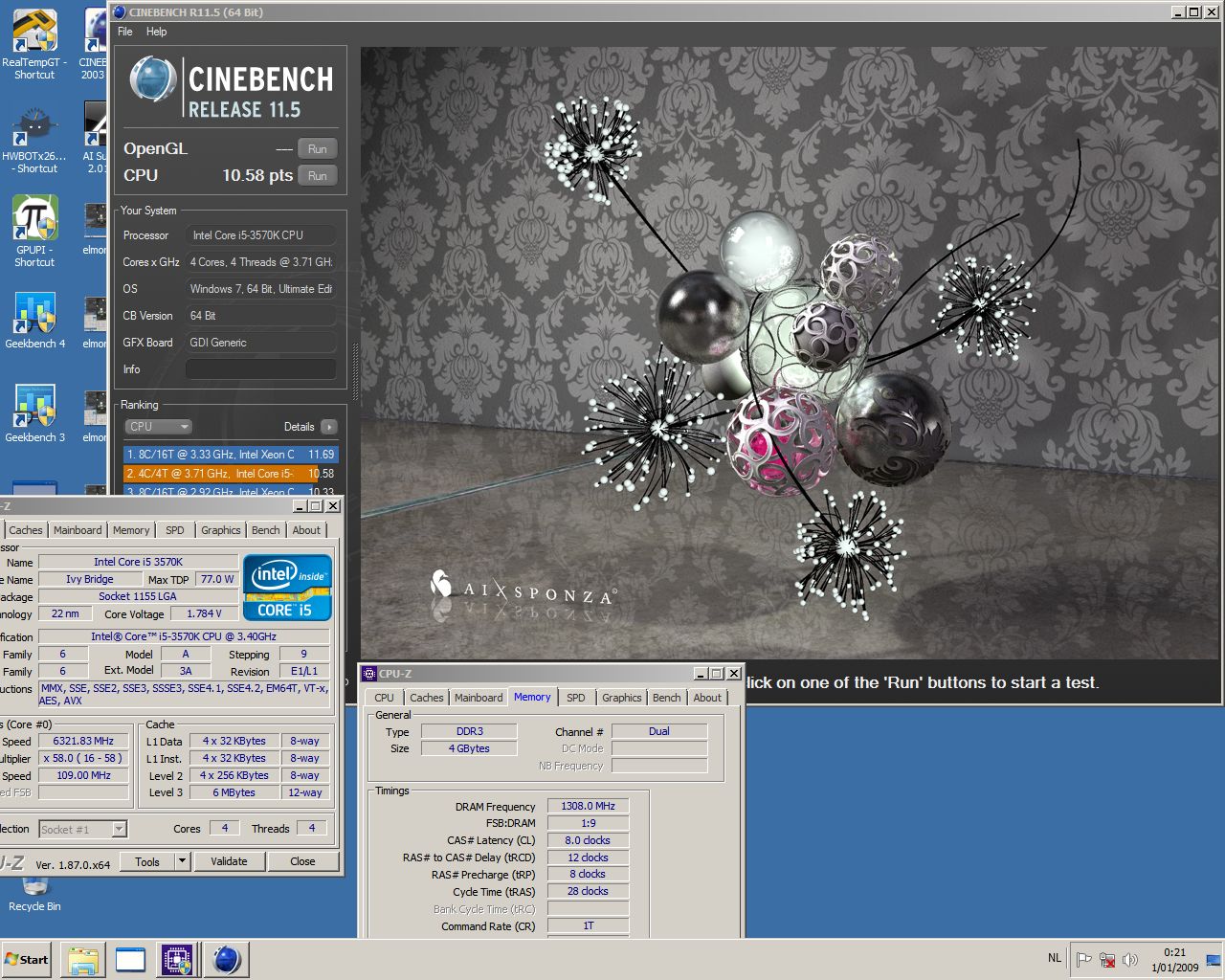Run the OpenGL benchmark
Viewport: 1225px width, 980px height.
[x=317, y=149]
